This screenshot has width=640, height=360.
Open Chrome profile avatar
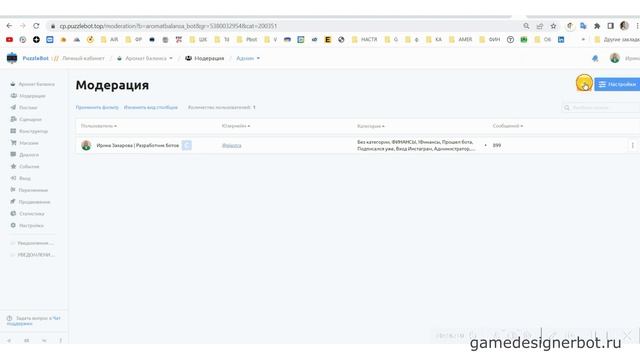pos(624,26)
